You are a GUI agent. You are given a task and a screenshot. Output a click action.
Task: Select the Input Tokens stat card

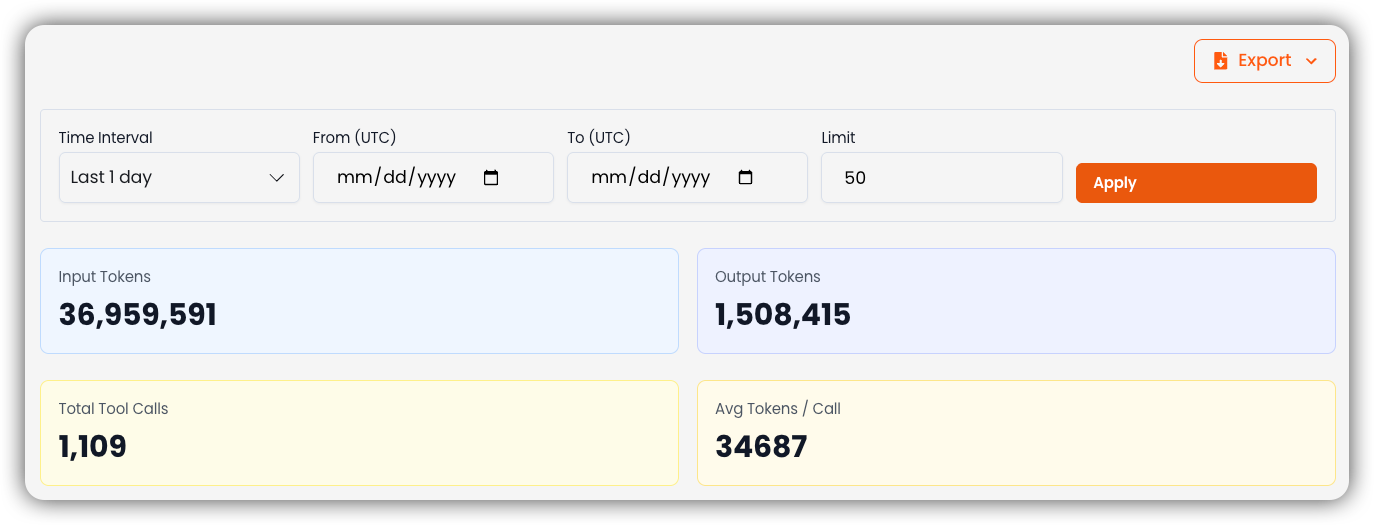click(x=359, y=301)
